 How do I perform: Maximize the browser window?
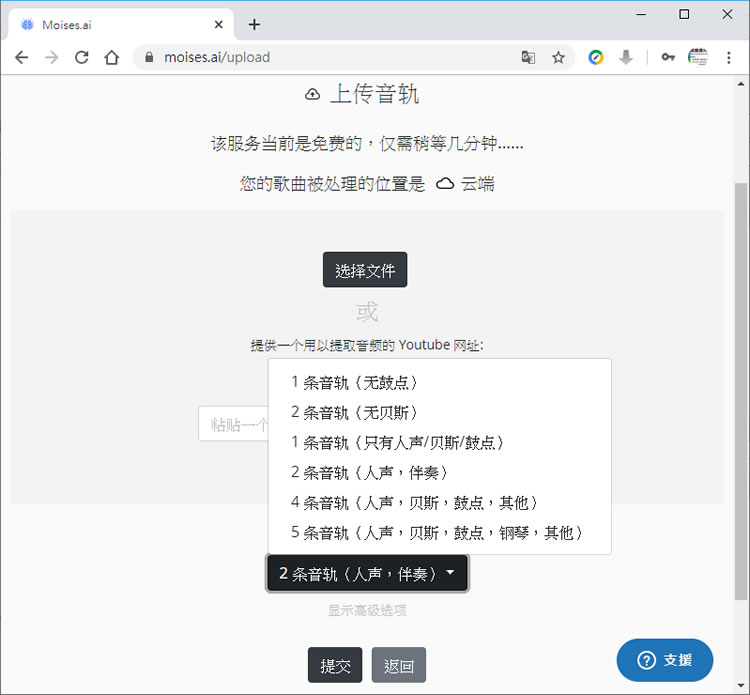[684, 14]
